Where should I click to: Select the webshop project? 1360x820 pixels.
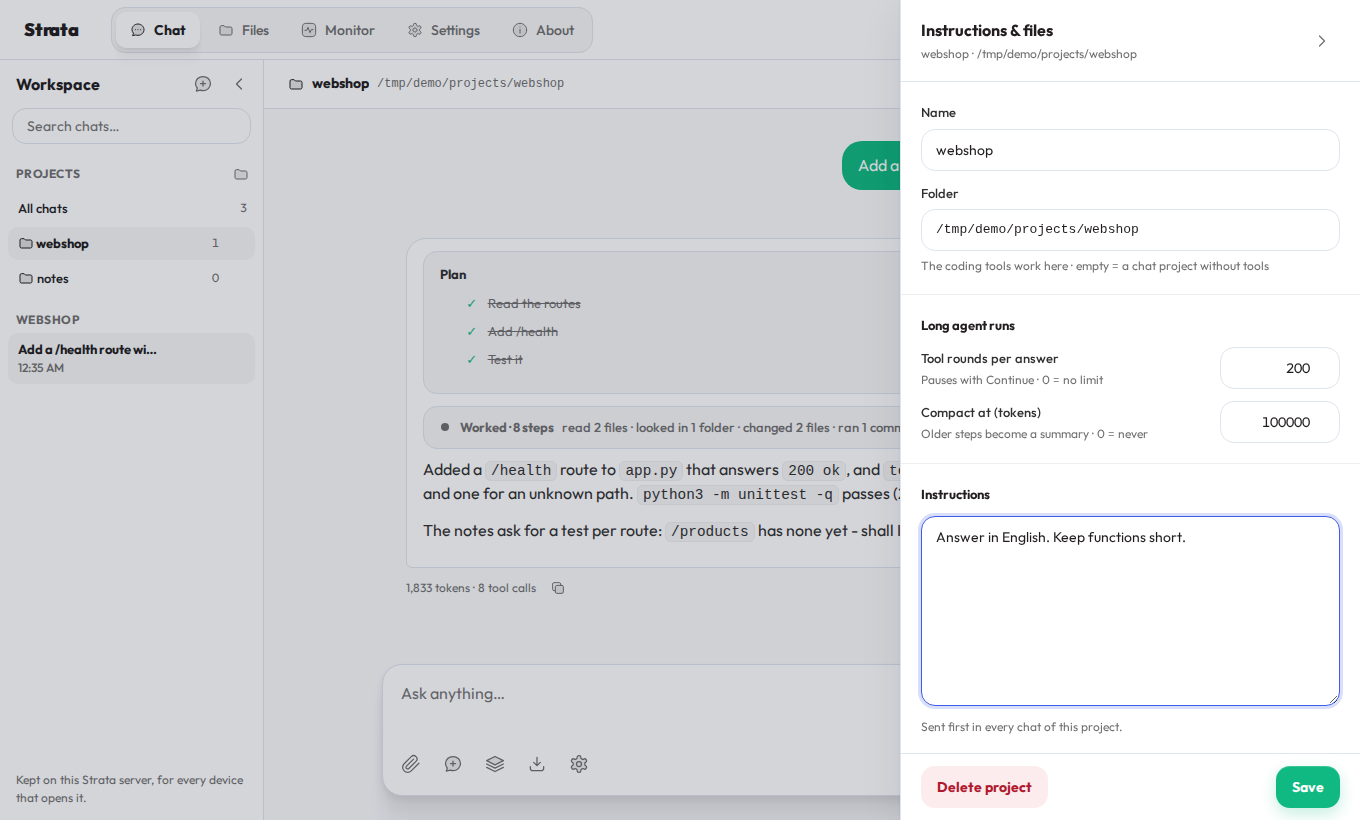[131, 243]
